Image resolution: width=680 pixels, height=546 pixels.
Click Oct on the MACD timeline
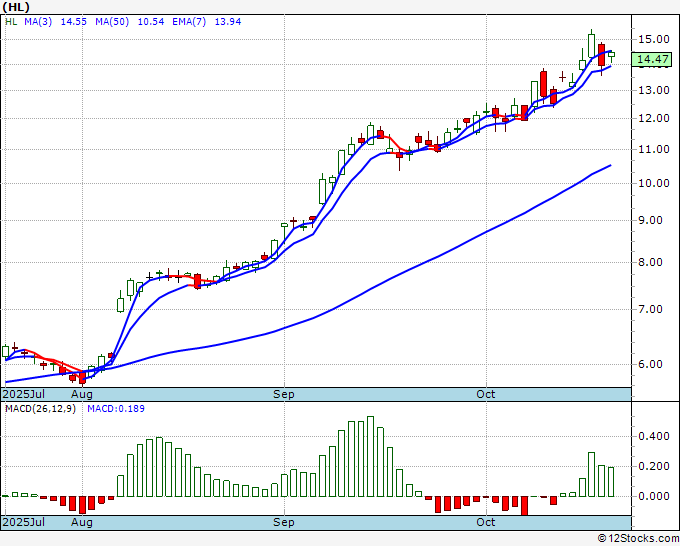click(485, 522)
